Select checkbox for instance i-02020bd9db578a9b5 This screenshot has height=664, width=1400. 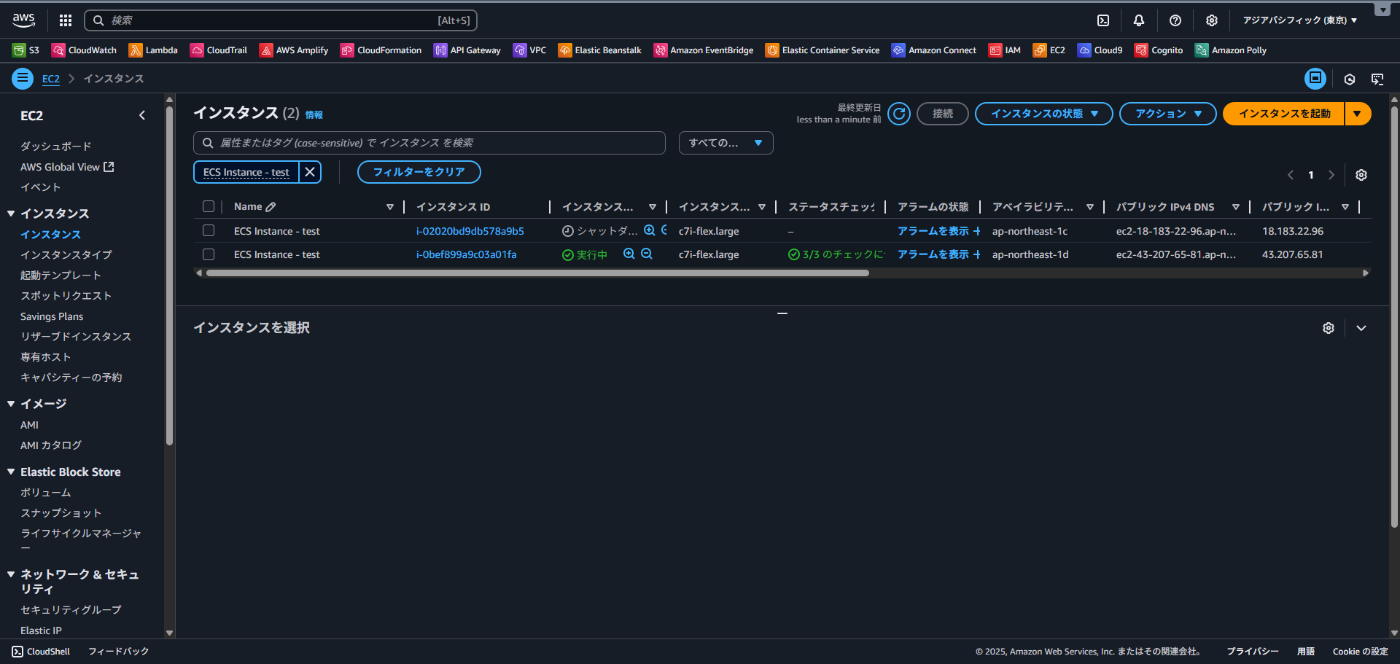click(x=208, y=231)
